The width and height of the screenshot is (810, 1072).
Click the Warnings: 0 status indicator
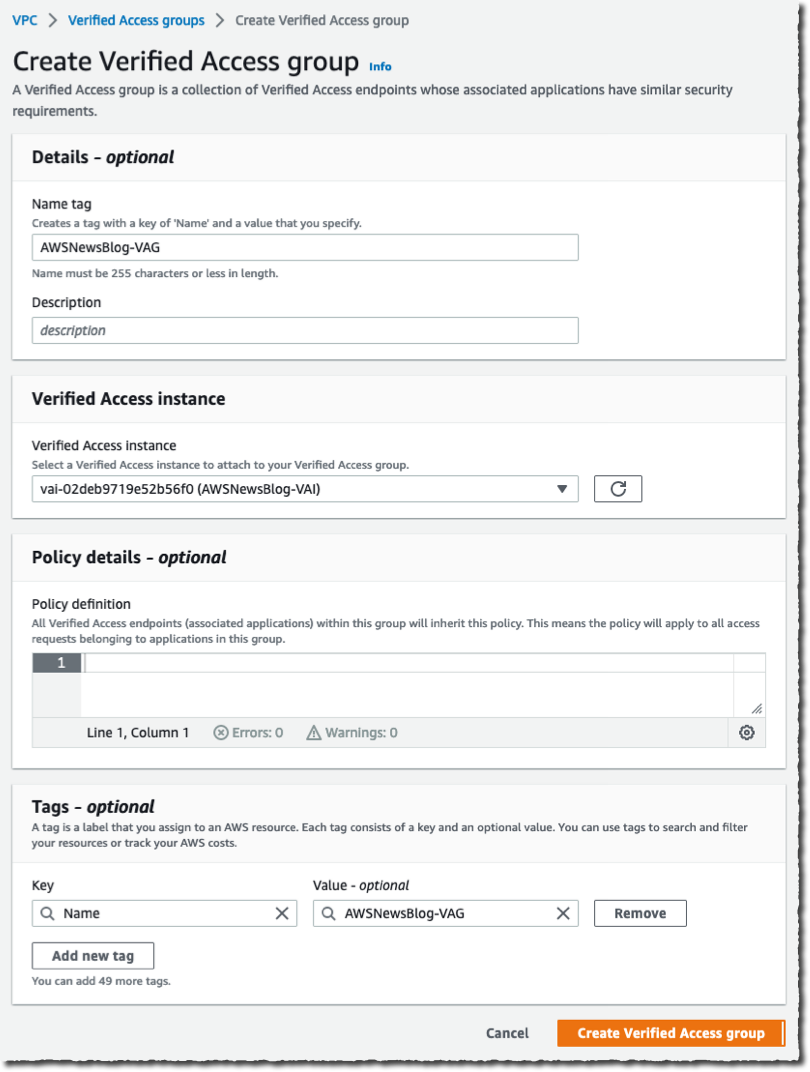click(x=352, y=733)
